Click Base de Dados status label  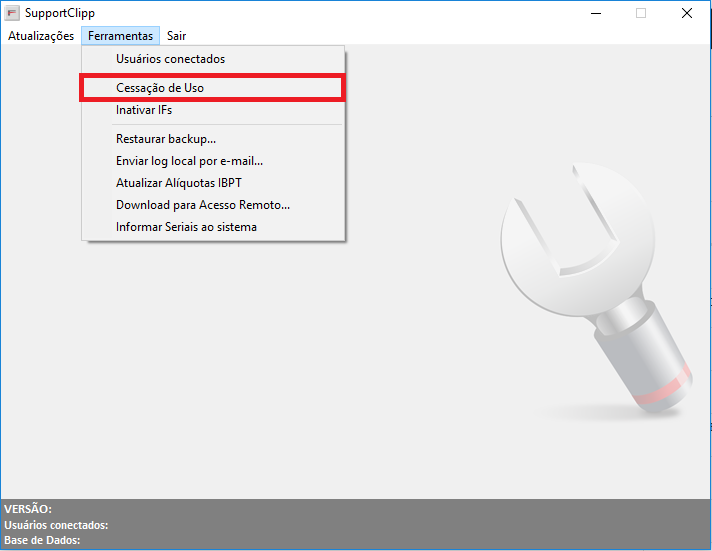pyautogui.click(x=42, y=541)
